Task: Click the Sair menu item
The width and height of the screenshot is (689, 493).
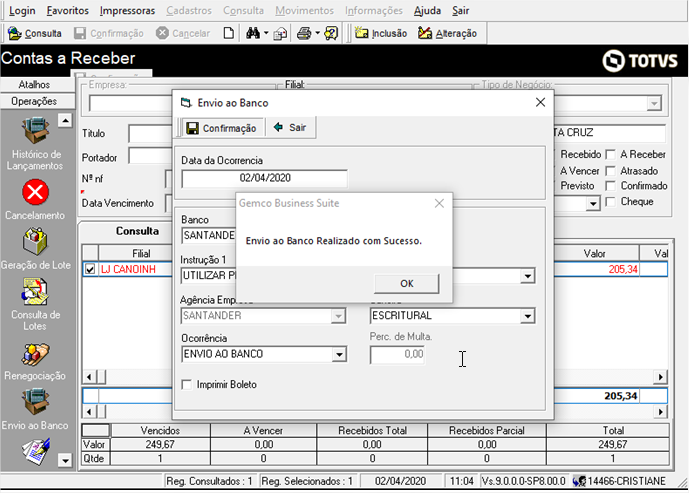Action: click(x=461, y=11)
